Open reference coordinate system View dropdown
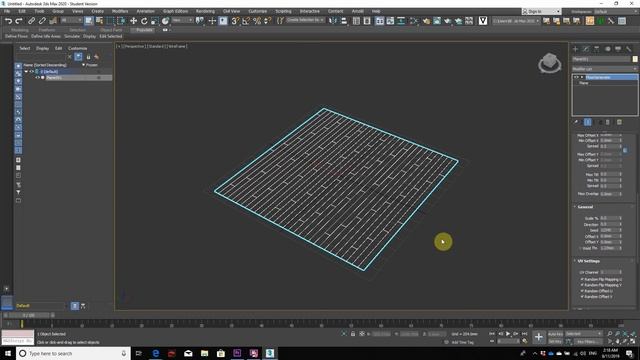Image resolution: width=640 pixels, height=360 pixels. click(x=182, y=20)
